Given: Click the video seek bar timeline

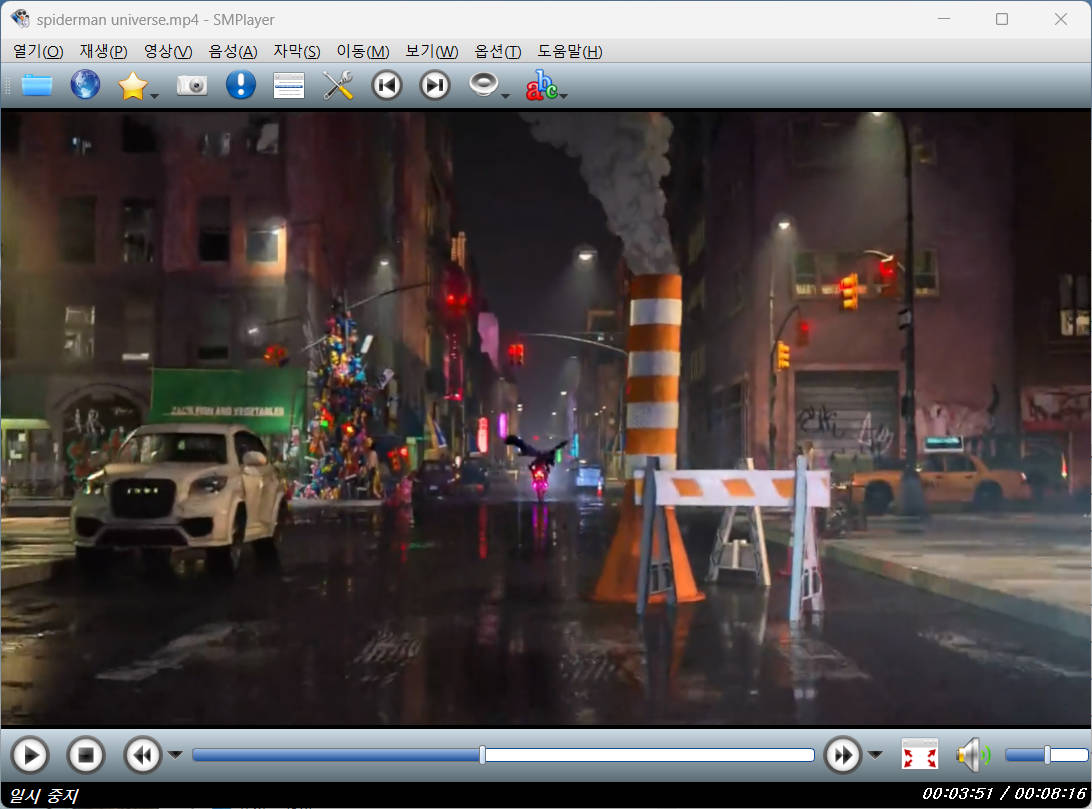Looking at the screenshot, I should tap(503, 755).
